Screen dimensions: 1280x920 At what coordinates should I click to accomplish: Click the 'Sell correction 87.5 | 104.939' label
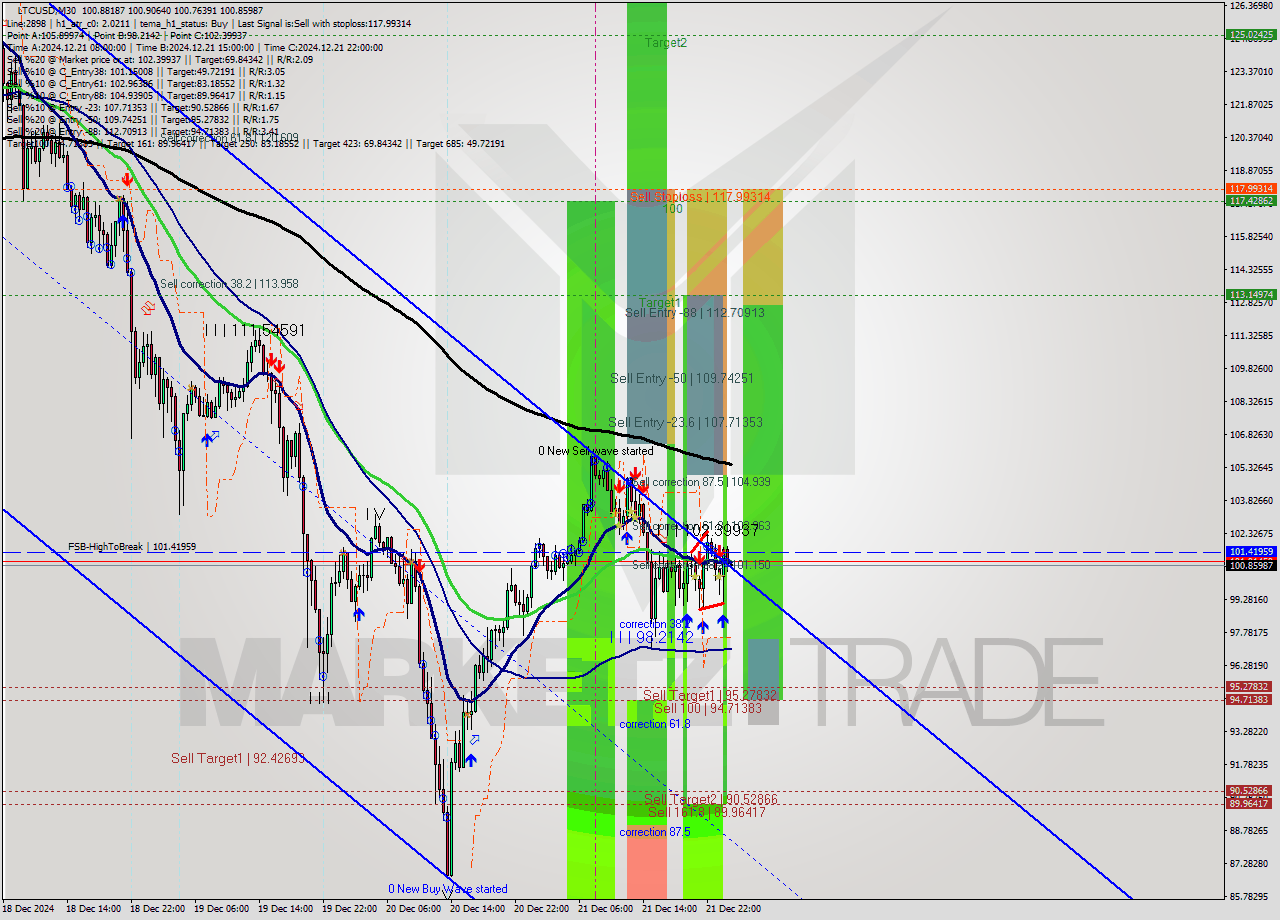pyautogui.click(x=701, y=482)
